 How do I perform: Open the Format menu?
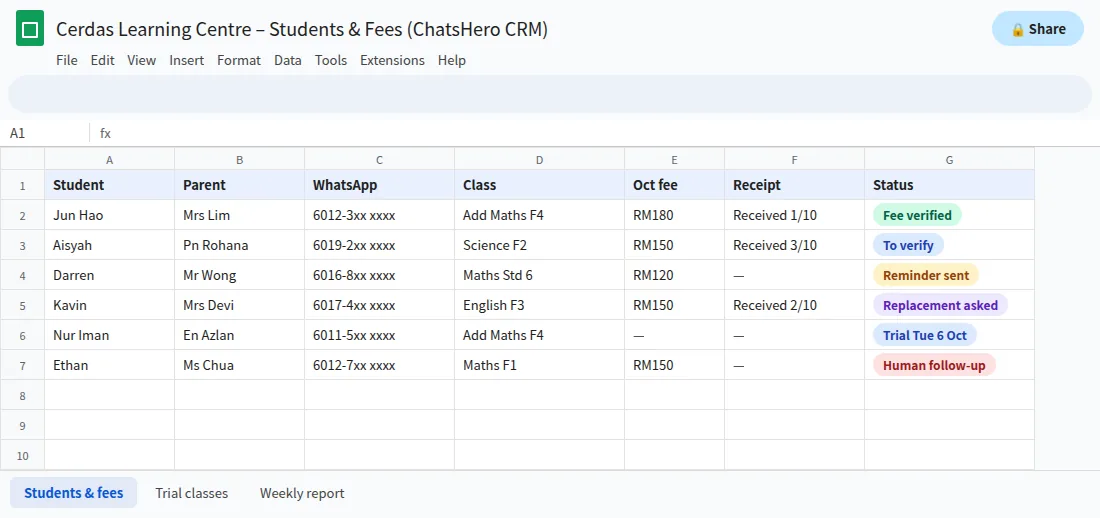(239, 60)
